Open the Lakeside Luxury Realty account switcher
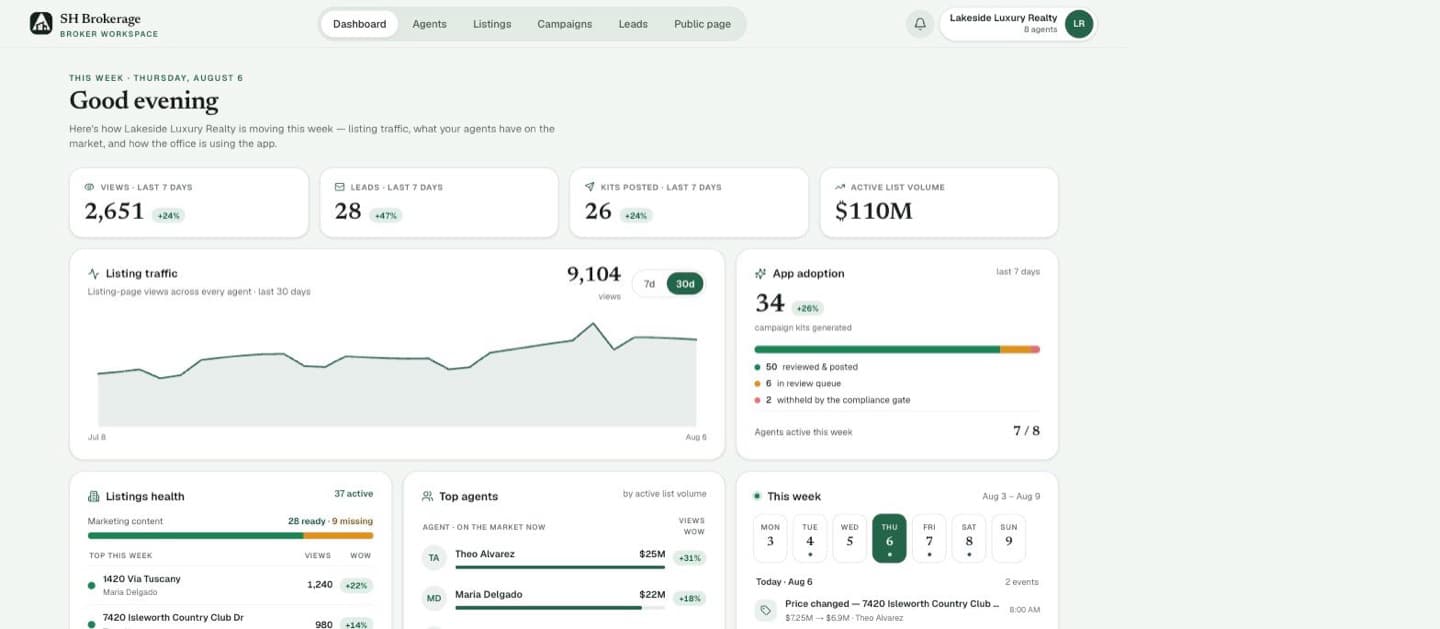 click(x=1018, y=24)
